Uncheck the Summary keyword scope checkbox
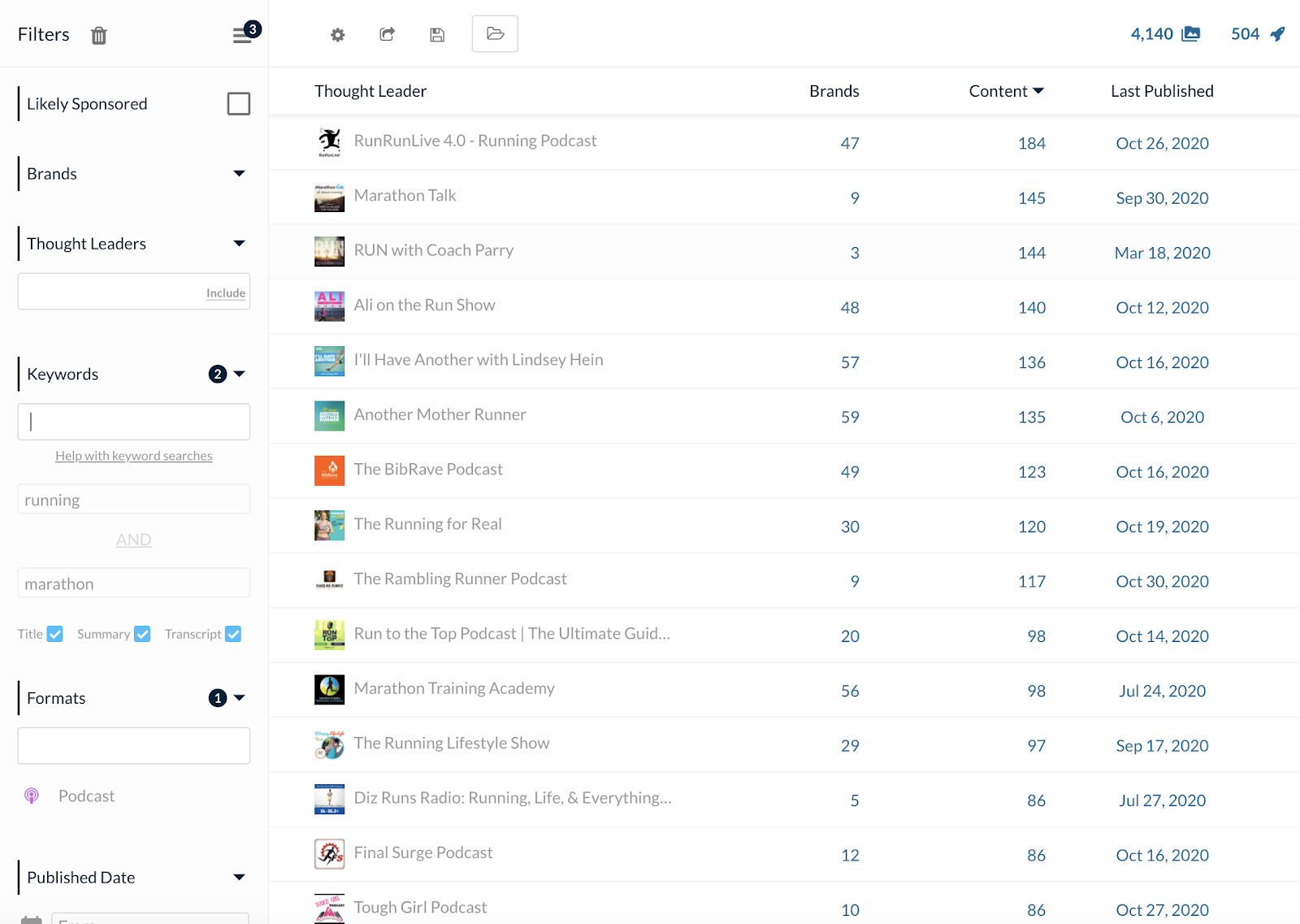Screen dimensions: 1300x924 [x=142, y=634]
